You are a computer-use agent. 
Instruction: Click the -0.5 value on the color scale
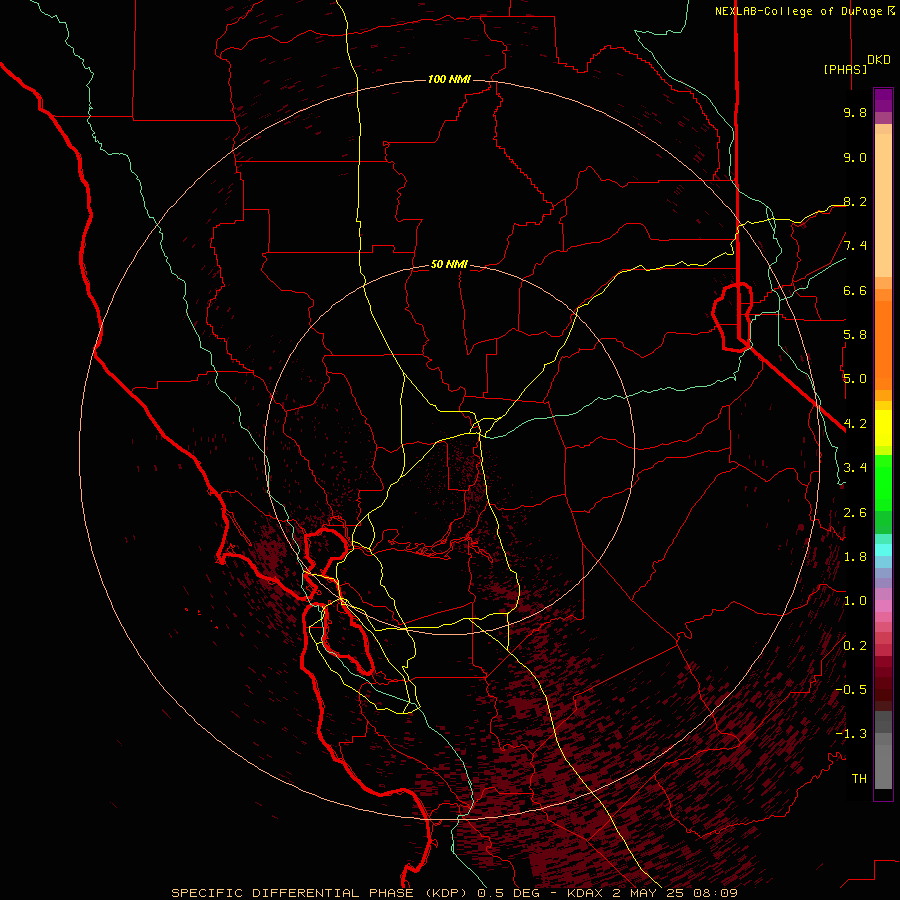[851, 690]
